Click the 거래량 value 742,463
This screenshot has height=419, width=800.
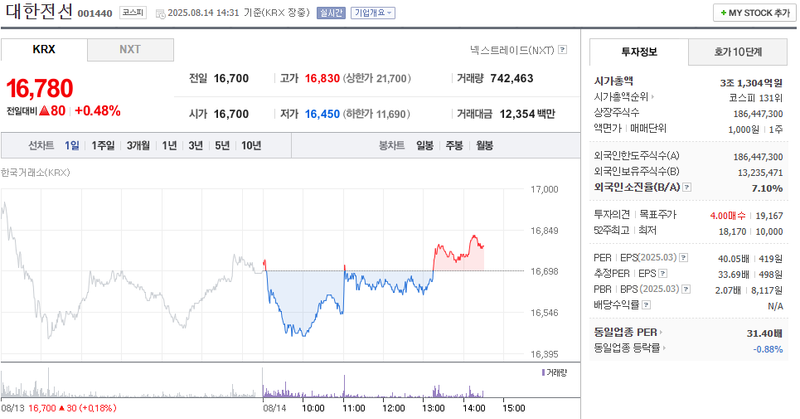[x=512, y=79]
